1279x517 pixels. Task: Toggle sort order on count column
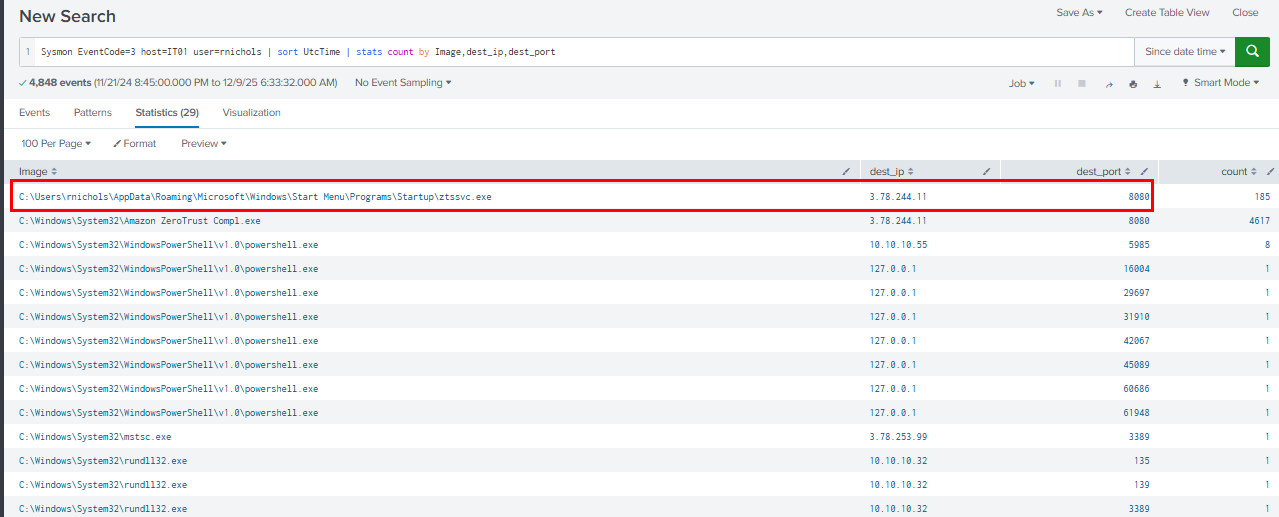tap(1238, 172)
